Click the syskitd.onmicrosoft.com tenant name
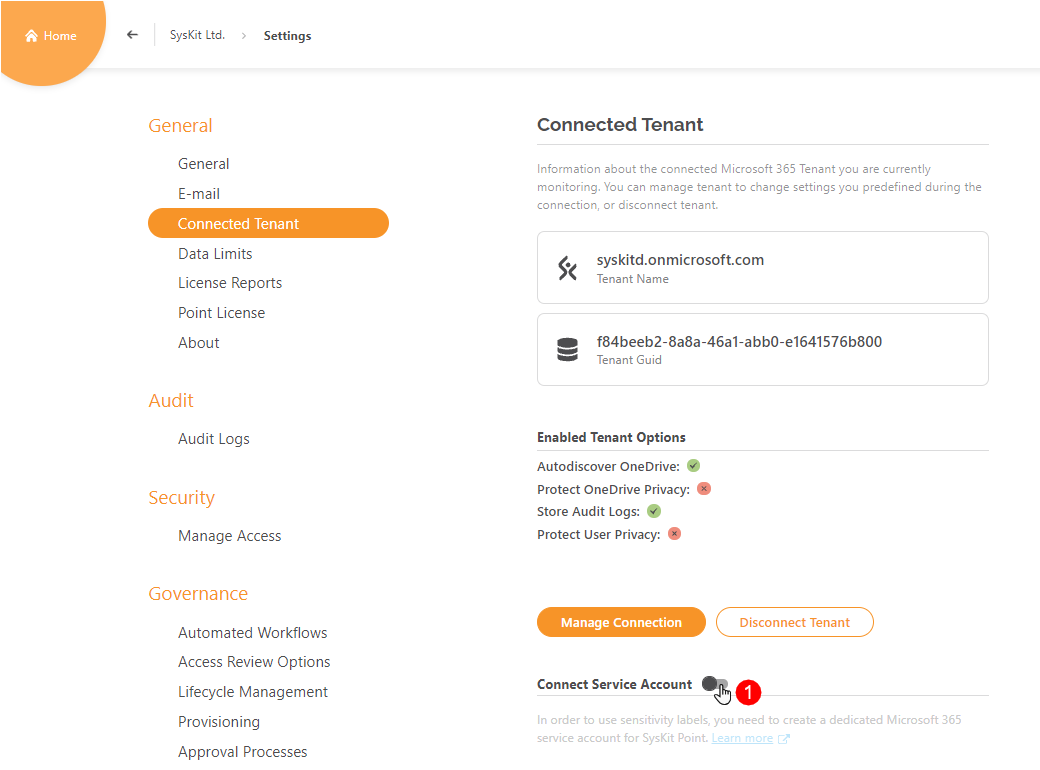This screenshot has height=770, width=1040. [680, 260]
